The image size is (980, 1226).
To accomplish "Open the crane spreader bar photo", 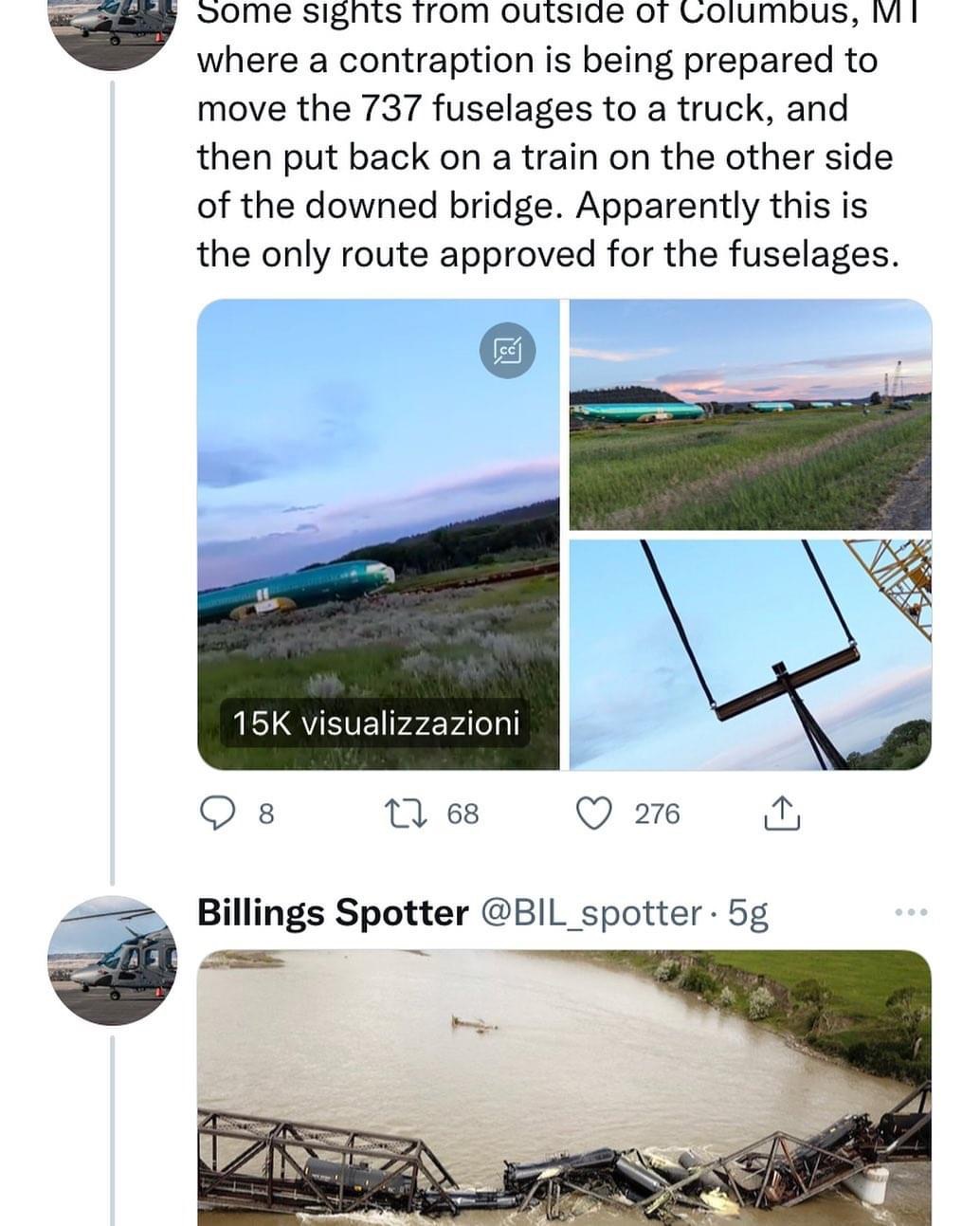I will (750, 654).
